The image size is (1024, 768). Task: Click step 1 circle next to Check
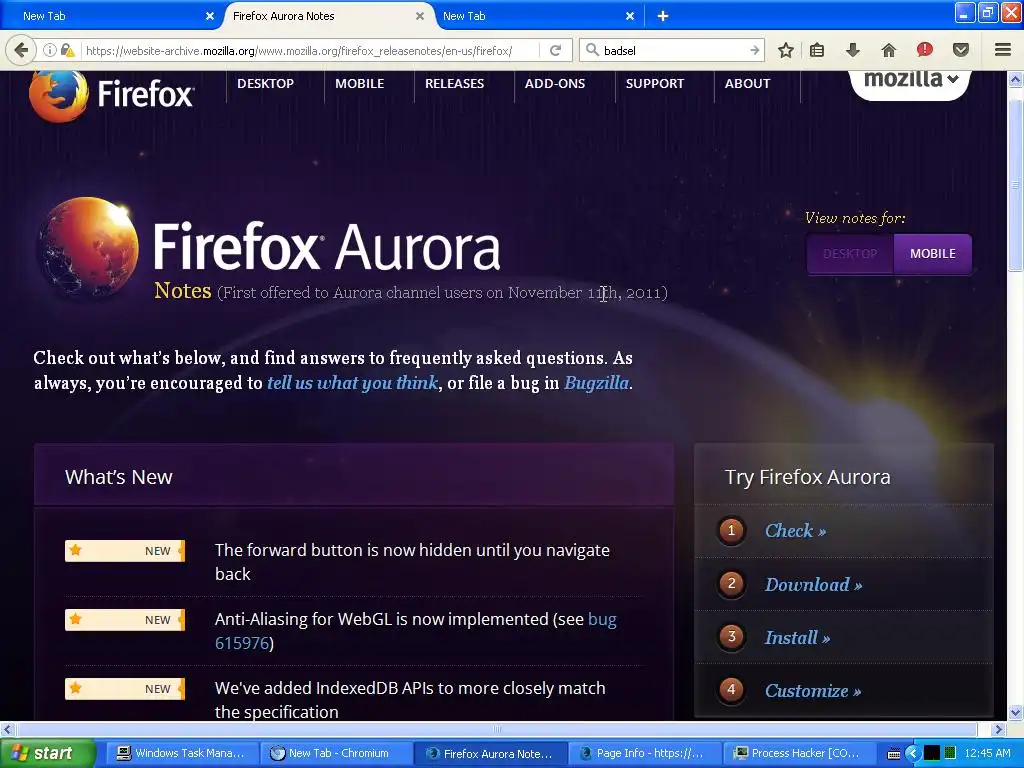[731, 531]
